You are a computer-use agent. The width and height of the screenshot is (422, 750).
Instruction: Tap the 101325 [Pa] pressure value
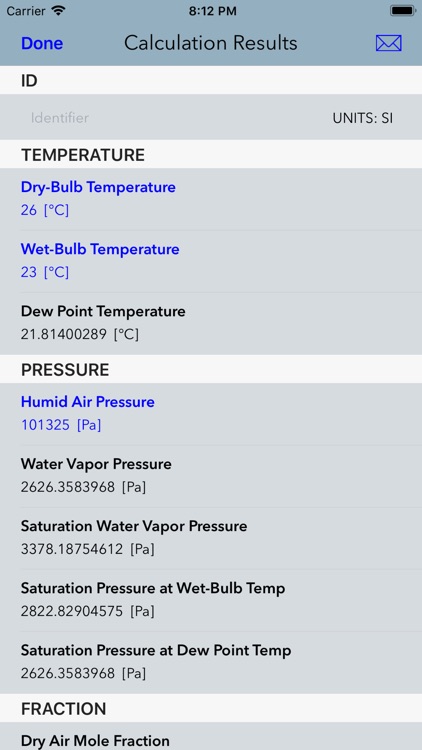pos(61,425)
